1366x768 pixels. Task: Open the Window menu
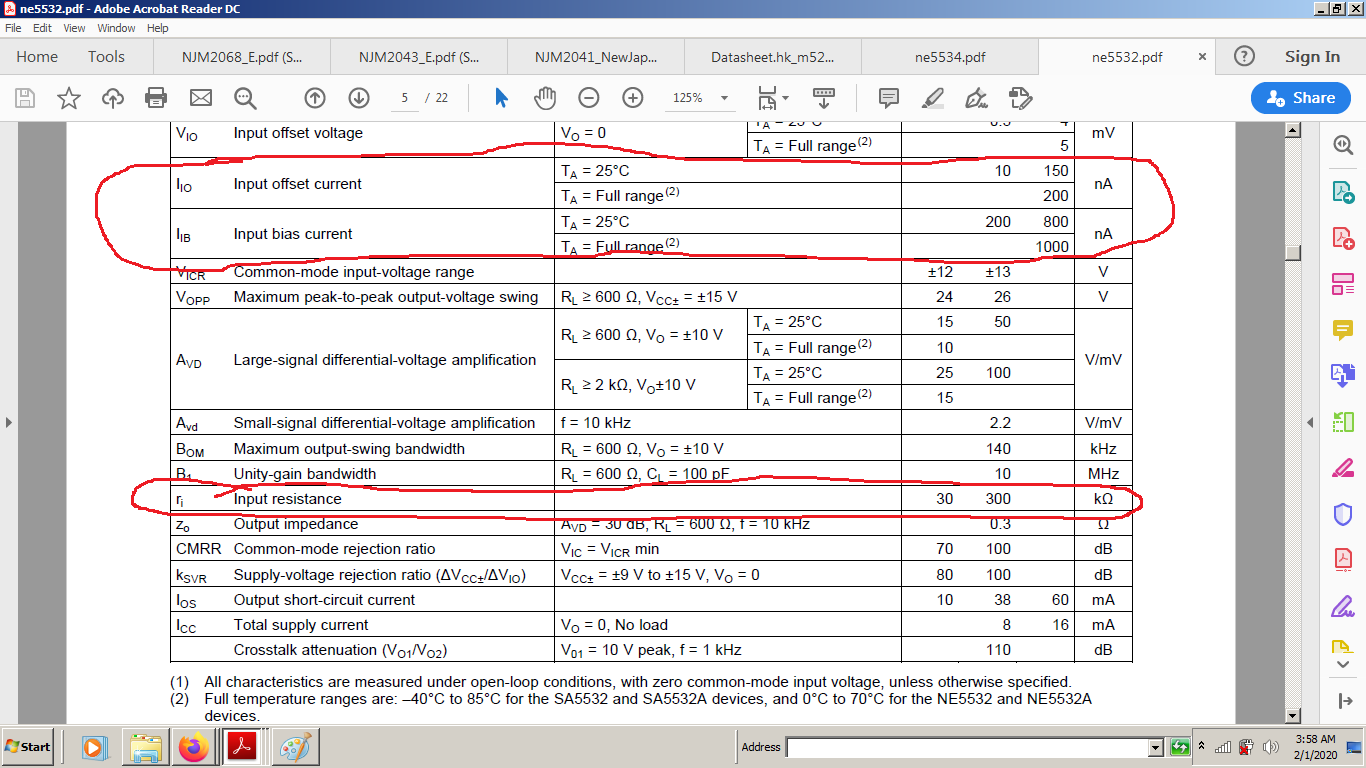tap(117, 28)
